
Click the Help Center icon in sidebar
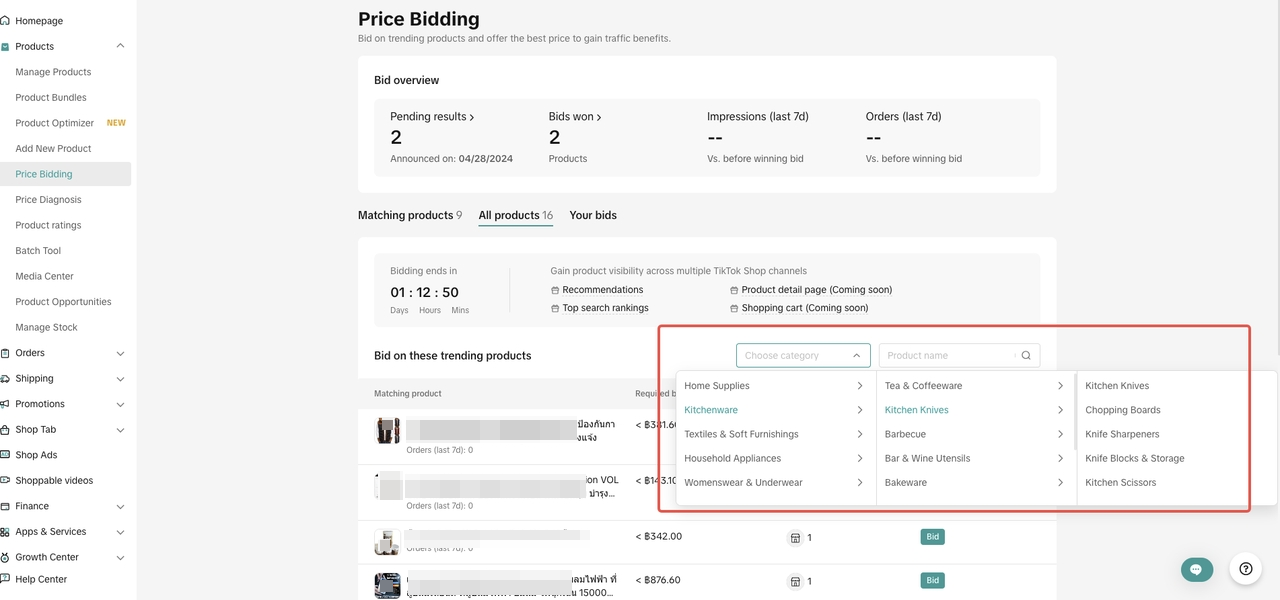pyautogui.click(x=6, y=579)
